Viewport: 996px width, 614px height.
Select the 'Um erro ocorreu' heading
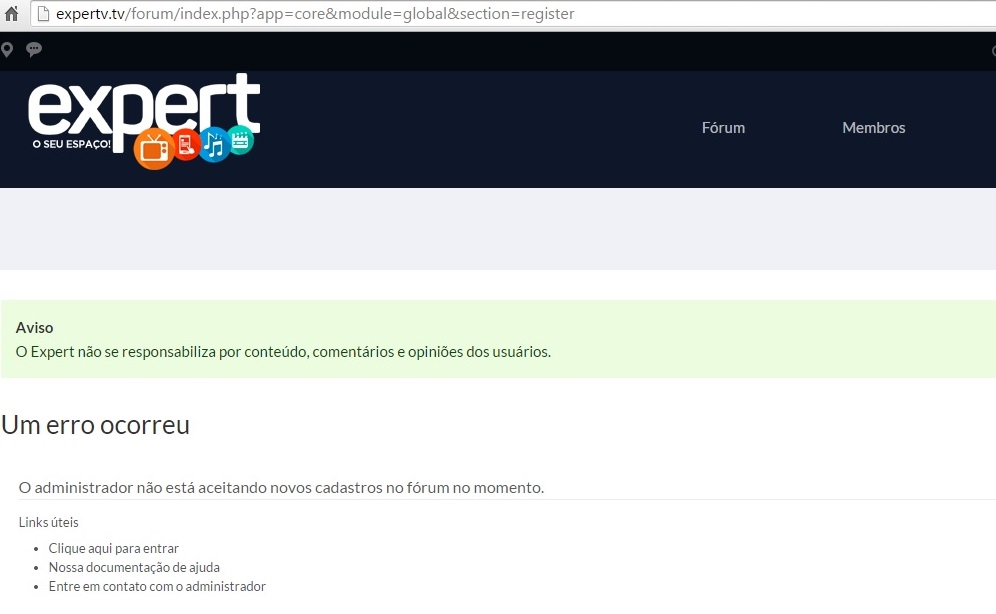[x=95, y=424]
